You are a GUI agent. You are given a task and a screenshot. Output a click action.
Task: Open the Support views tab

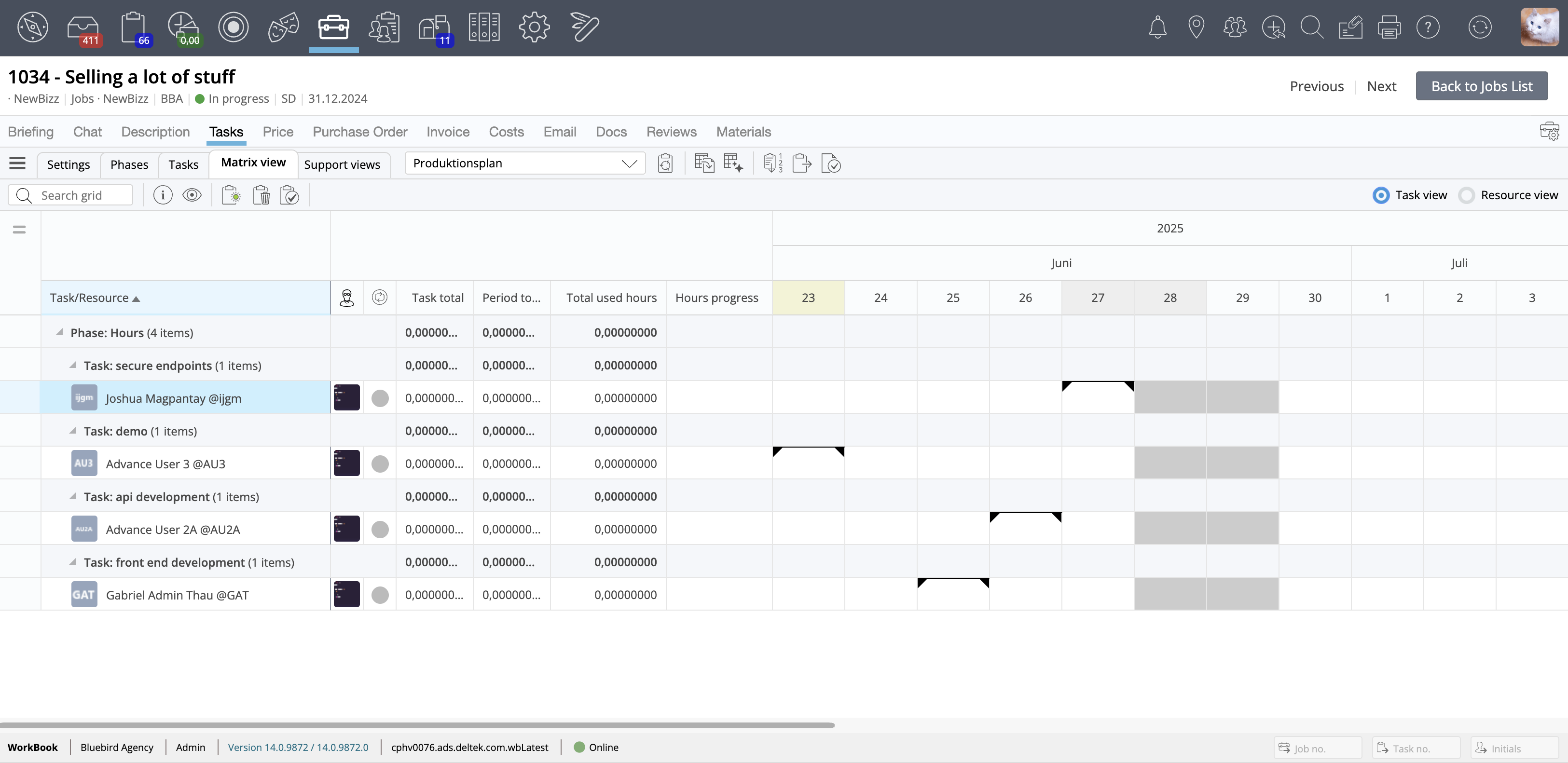pos(342,164)
